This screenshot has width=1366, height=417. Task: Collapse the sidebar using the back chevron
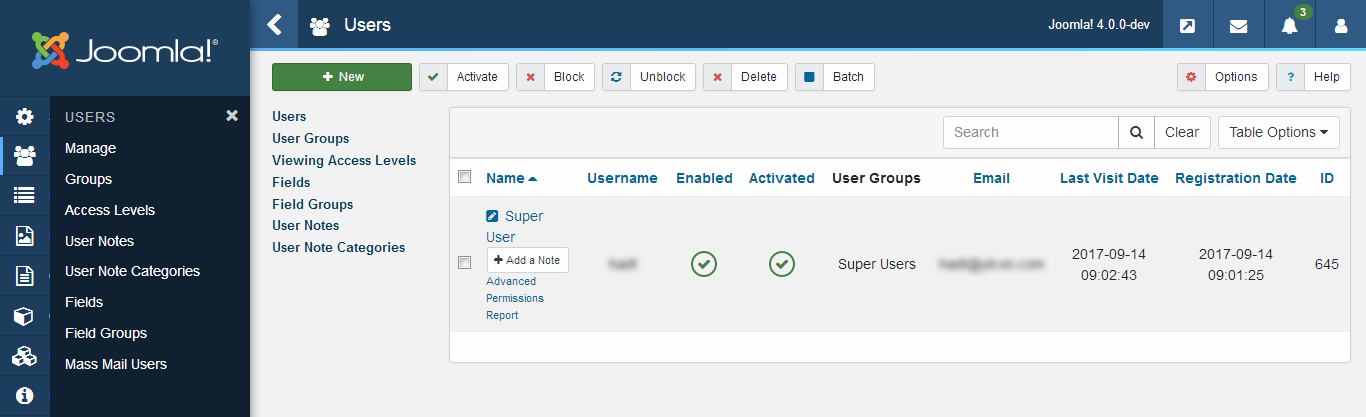click(274, 25)
